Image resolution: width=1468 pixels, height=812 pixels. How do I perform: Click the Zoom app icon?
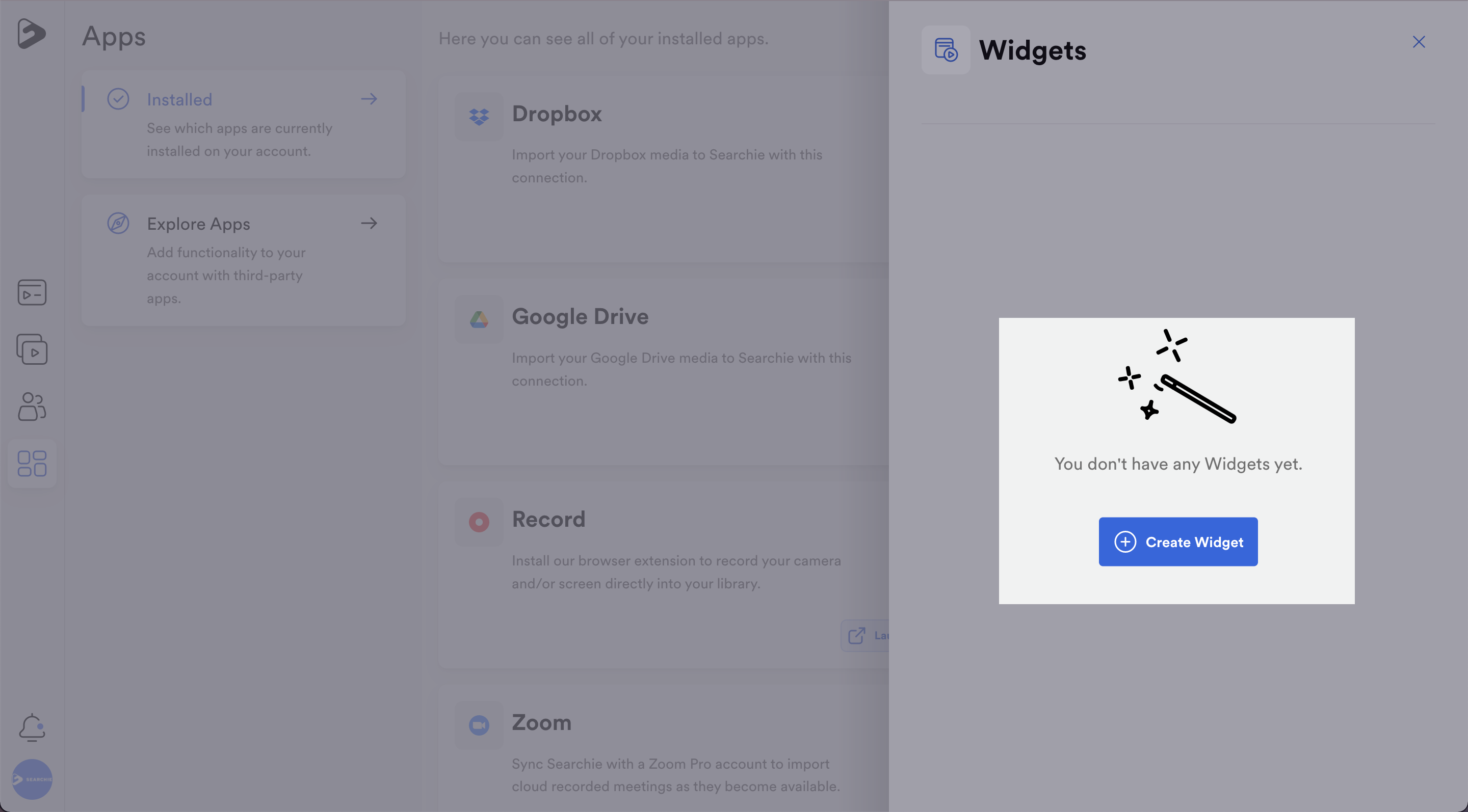tap(479, 725)
